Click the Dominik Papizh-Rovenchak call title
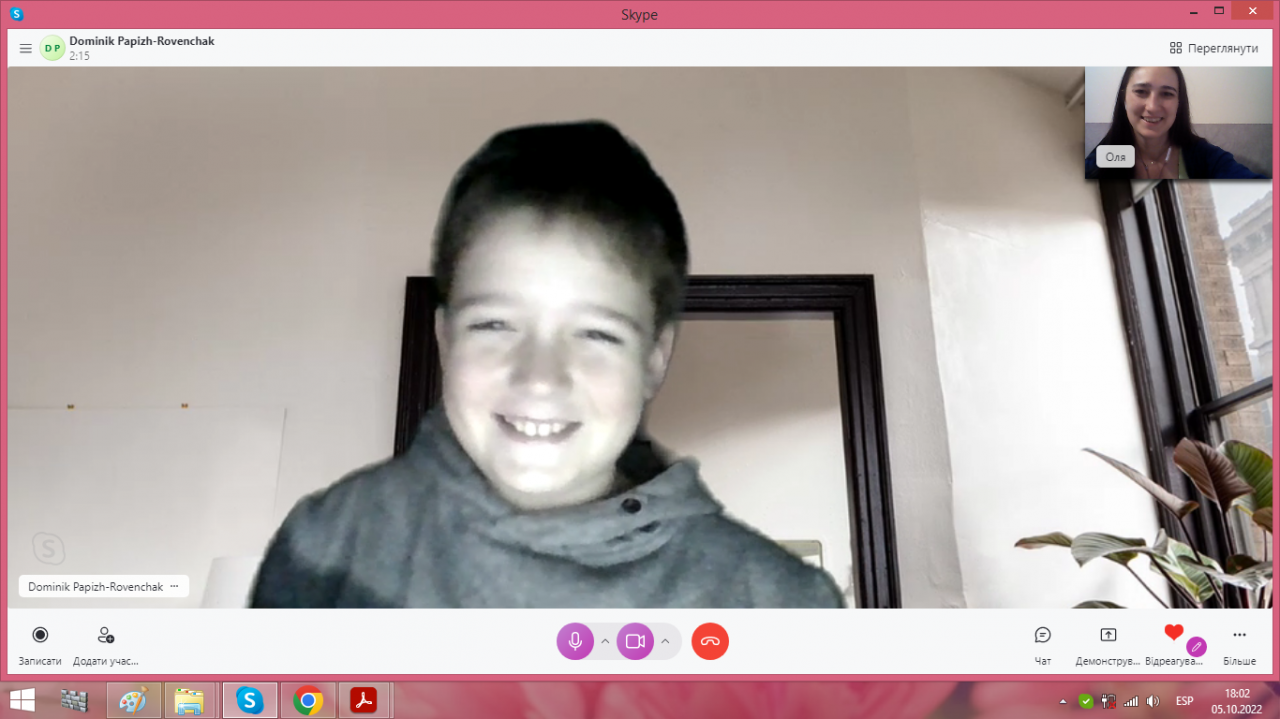1280x719 pixels. coord(141,41)
